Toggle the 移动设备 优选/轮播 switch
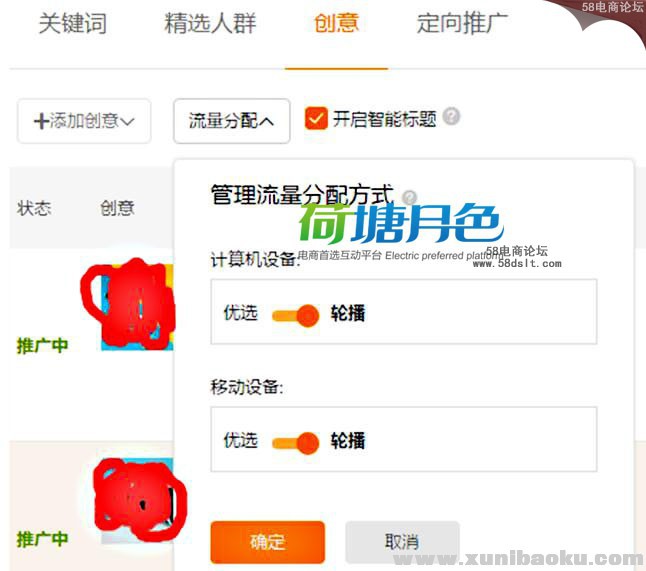Screen dimensions: 646x571 (x=295, y=443)
